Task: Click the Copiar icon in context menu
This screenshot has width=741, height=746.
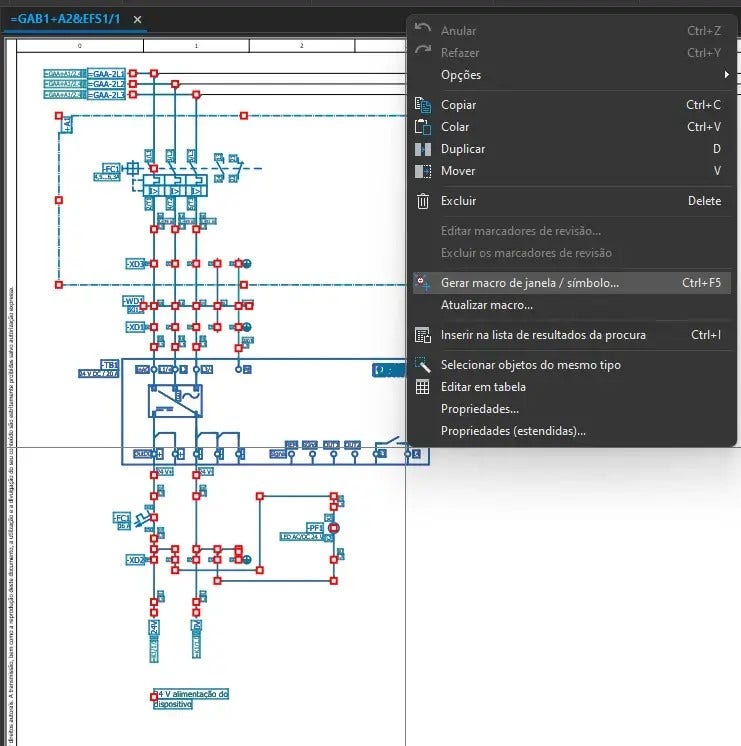Action: 422,105
